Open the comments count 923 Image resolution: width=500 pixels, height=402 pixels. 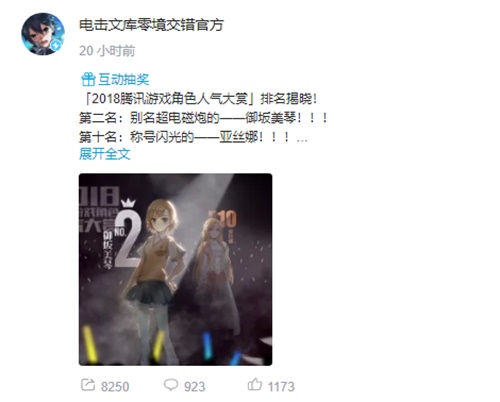point(195,387)
